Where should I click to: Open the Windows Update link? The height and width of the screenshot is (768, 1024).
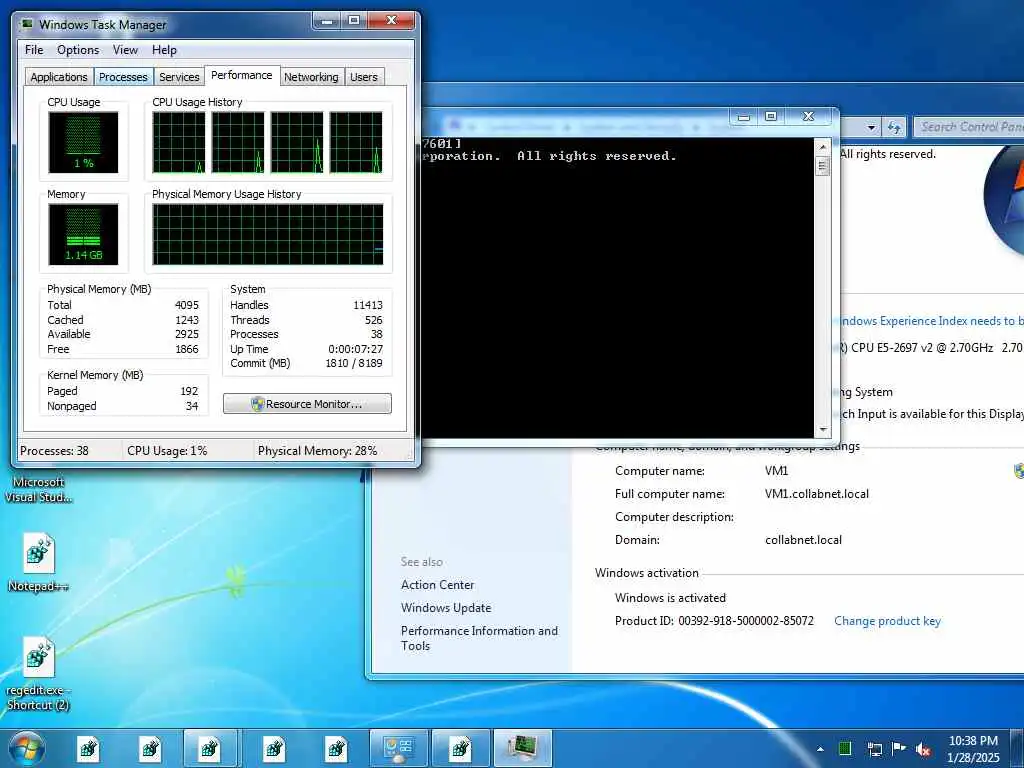(x=446, y=607)
